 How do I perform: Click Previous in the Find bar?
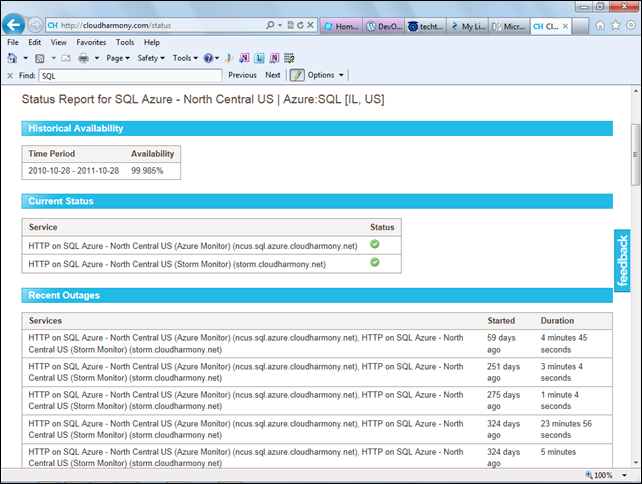(x=242, y=75)
